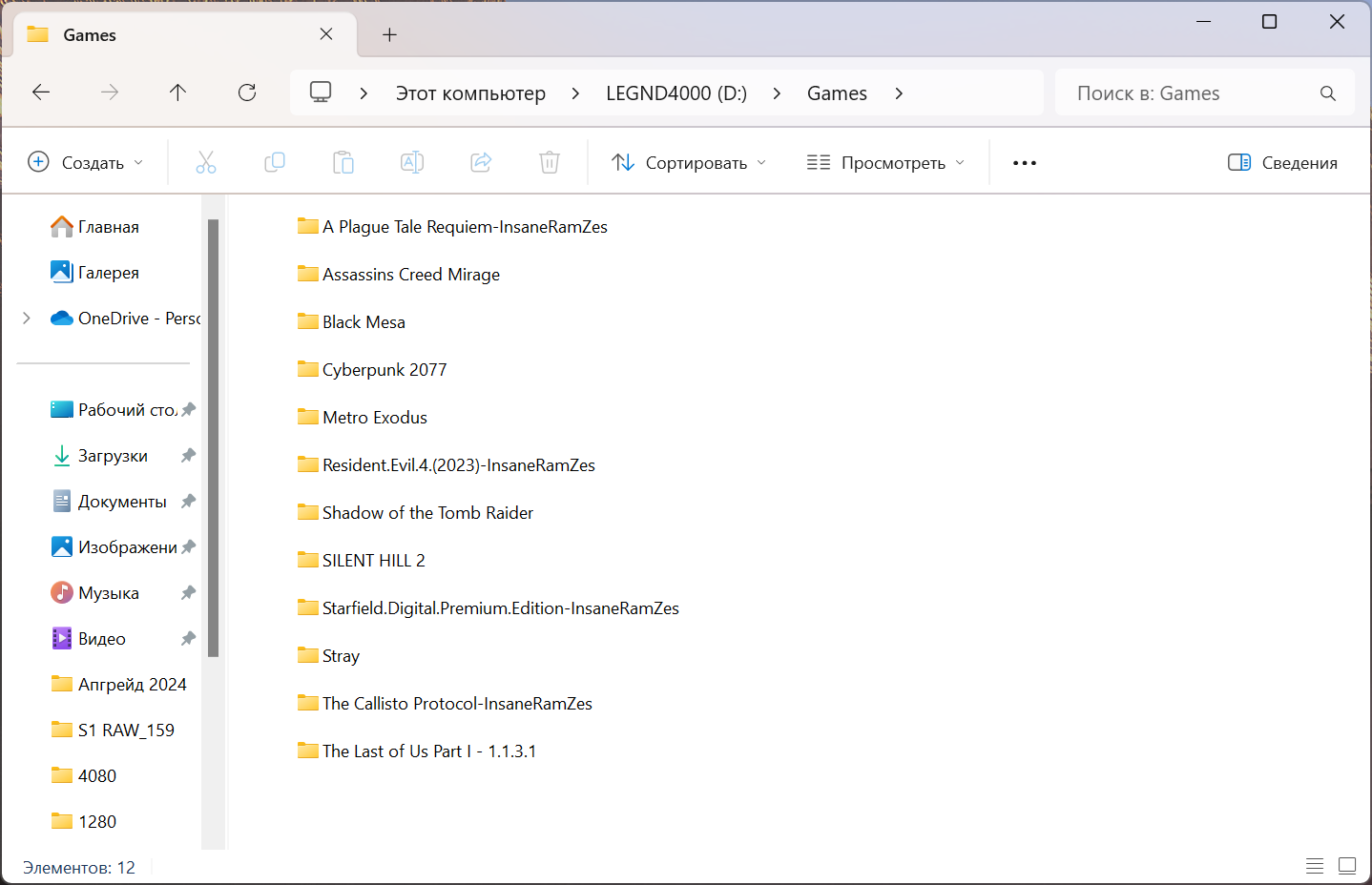The height and width of the screenshot is (885, 1372).
Task: Open the S1 RAW_159 sidebar folder
Action: pyautogui.click(x=113, y=731)
